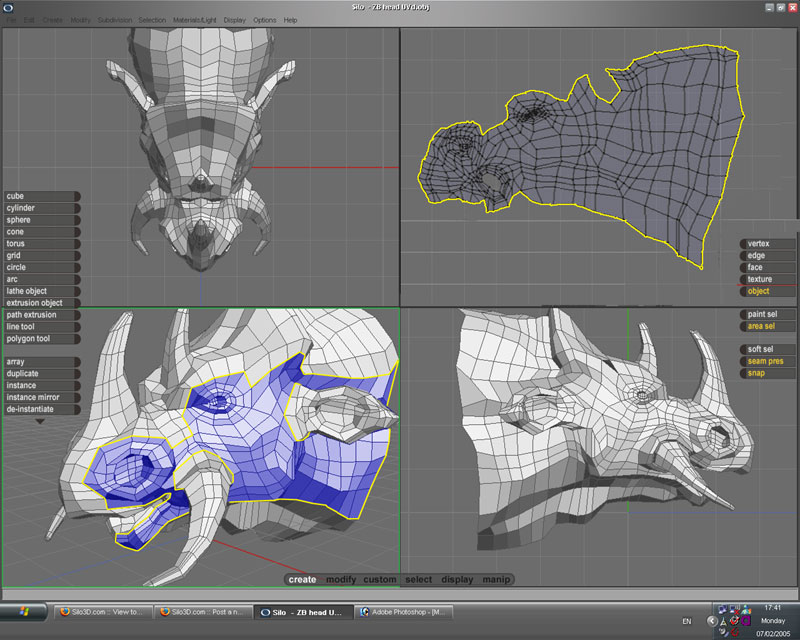Activate the polygon tool
This screenshot has width=800, height=640.
tap(40, 339)
